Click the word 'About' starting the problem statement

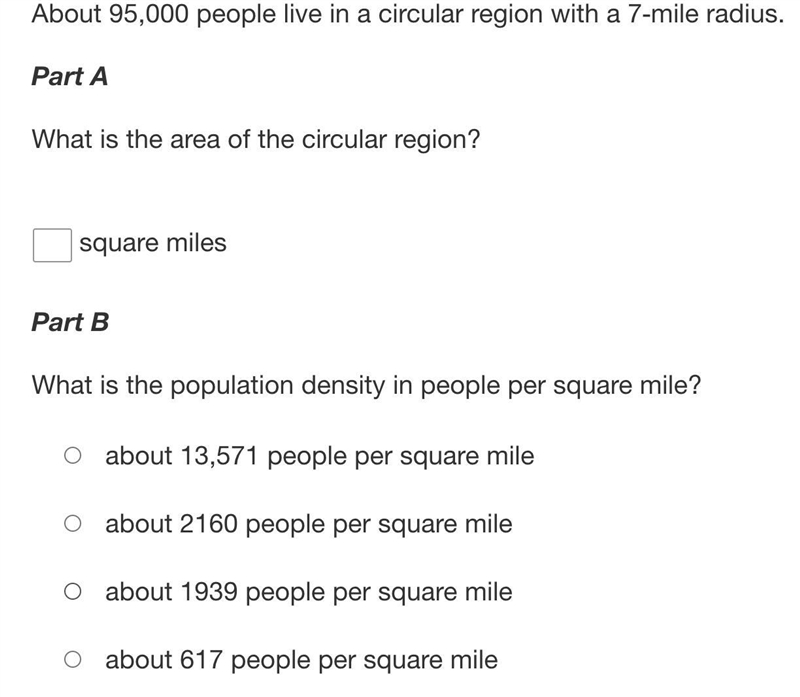coord(66,14)
